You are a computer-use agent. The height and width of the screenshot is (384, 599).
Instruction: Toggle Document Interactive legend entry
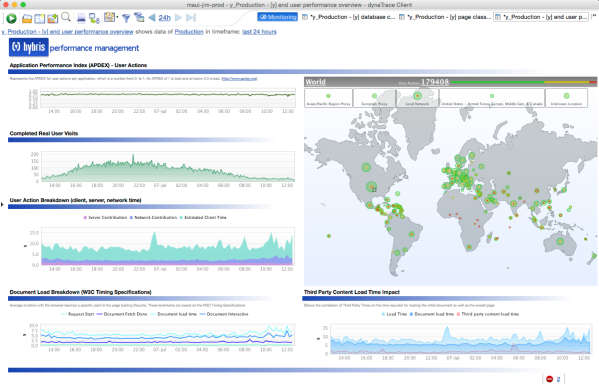(x=224, y=314)
